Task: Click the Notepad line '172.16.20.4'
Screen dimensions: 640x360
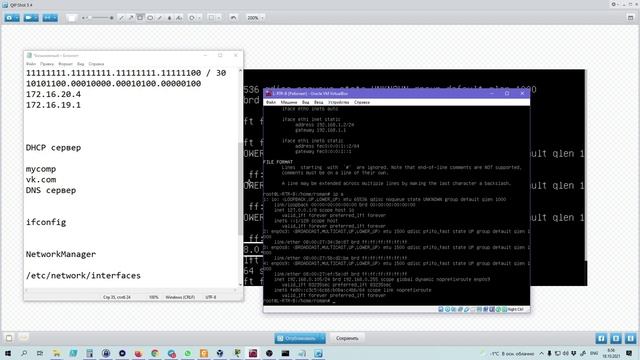Action: (x=53, y=94)
